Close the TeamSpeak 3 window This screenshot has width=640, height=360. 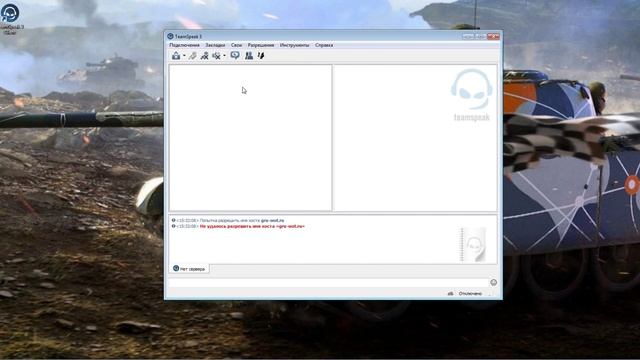[493, 36]
